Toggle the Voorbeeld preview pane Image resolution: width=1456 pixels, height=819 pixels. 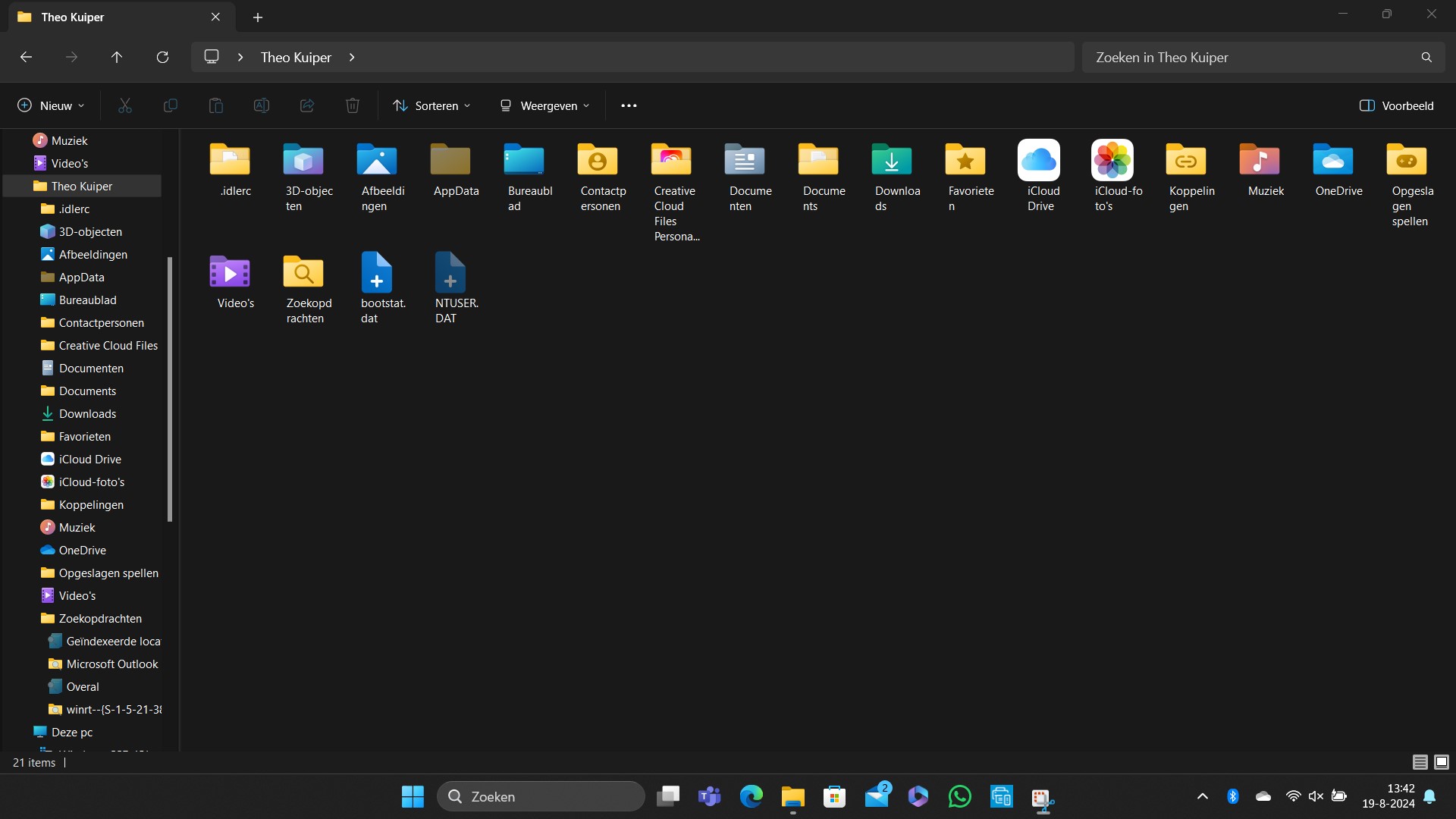click(x=1397, y=105)
